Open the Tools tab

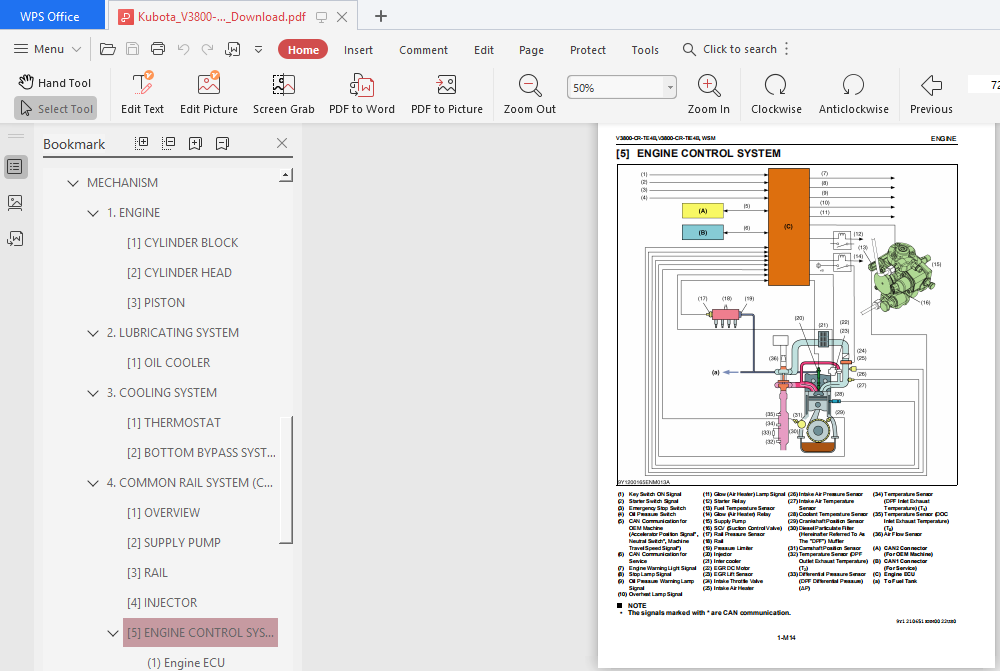[x=645, y=50]
